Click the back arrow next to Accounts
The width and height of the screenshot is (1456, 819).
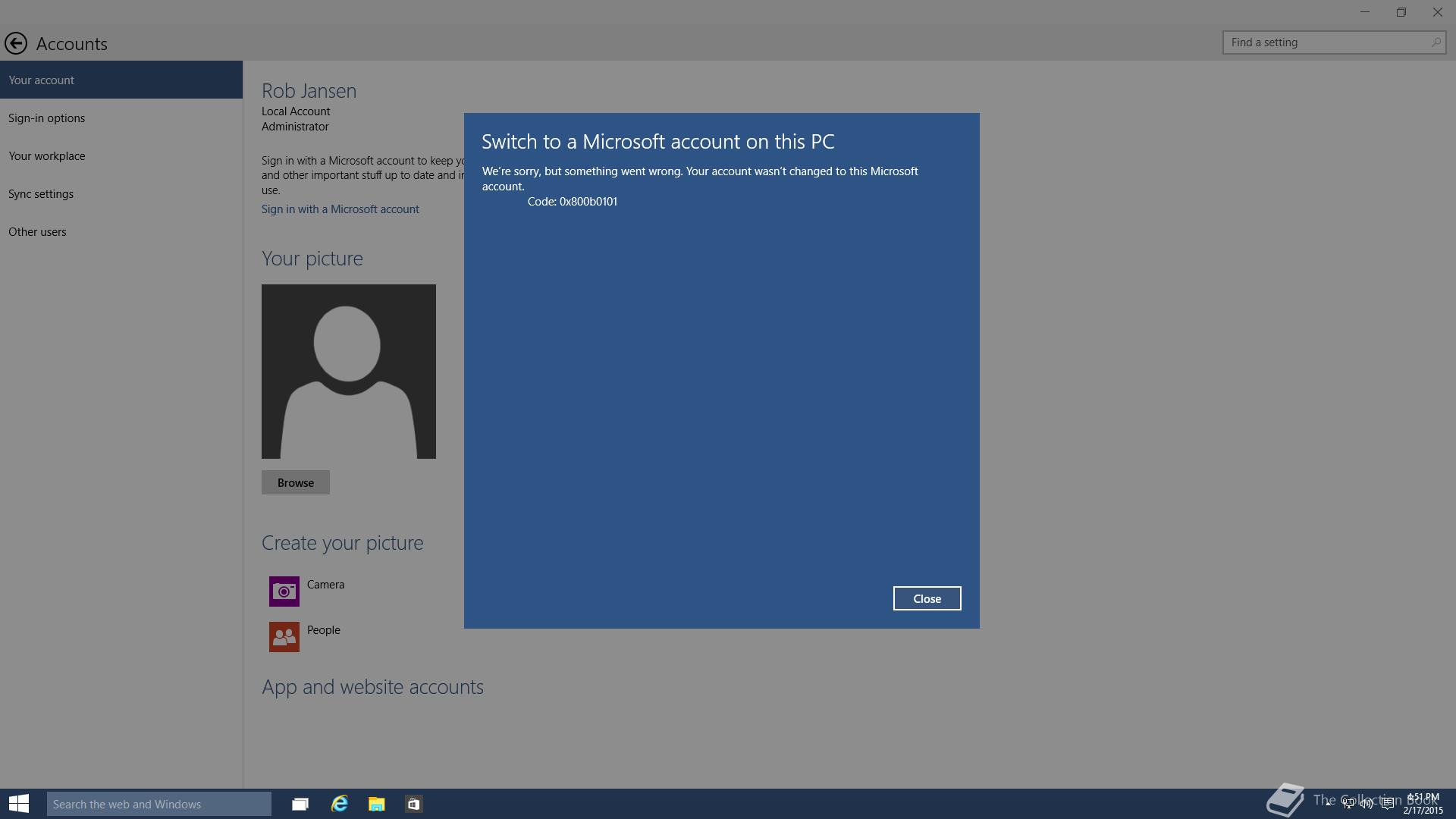click(16, 43)
